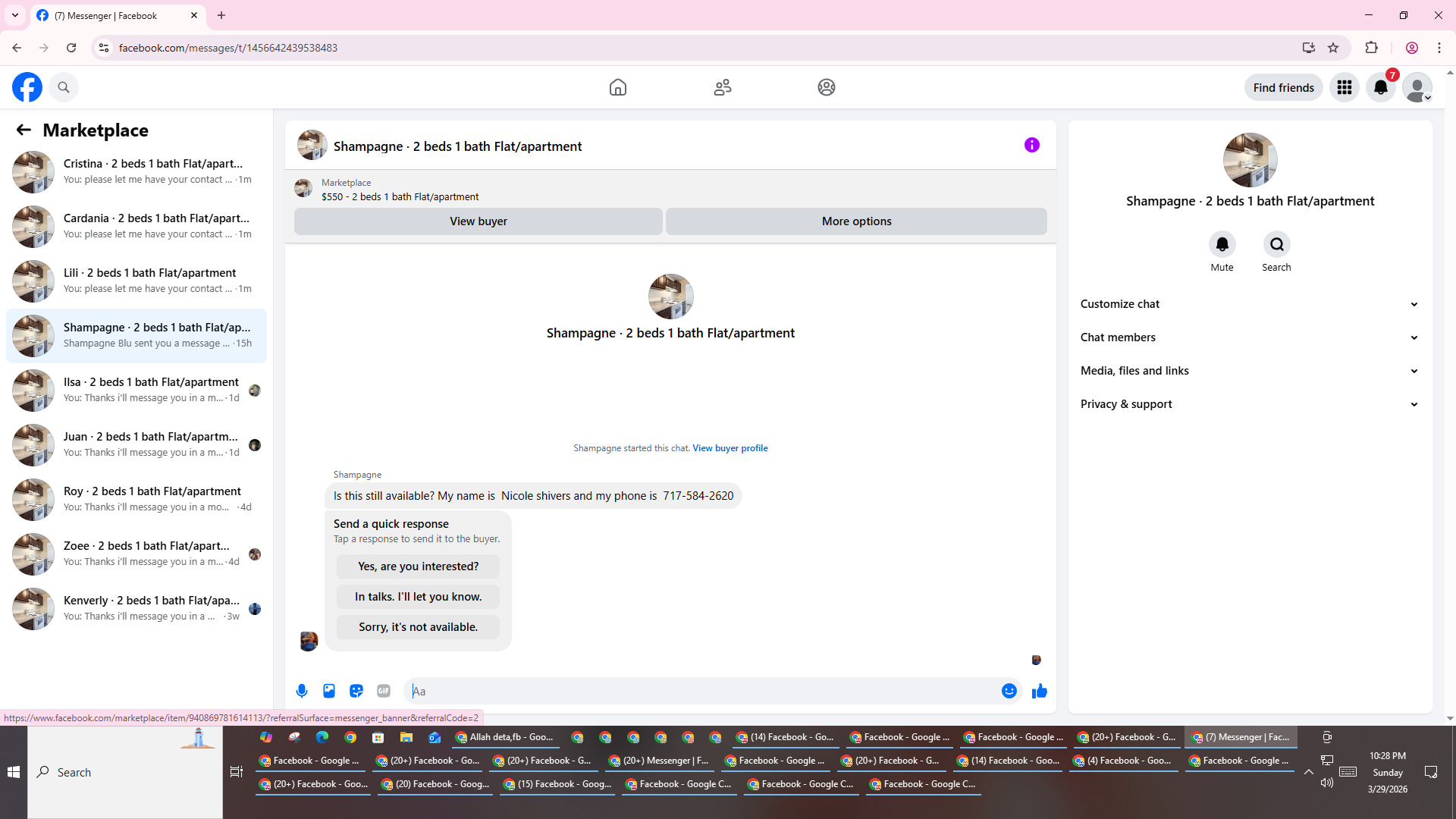The height and width of the screenshot is (819, 1456).
Task: Switch to '(20+) Messenger' taskbar window
Action: (x=659, y=761)
